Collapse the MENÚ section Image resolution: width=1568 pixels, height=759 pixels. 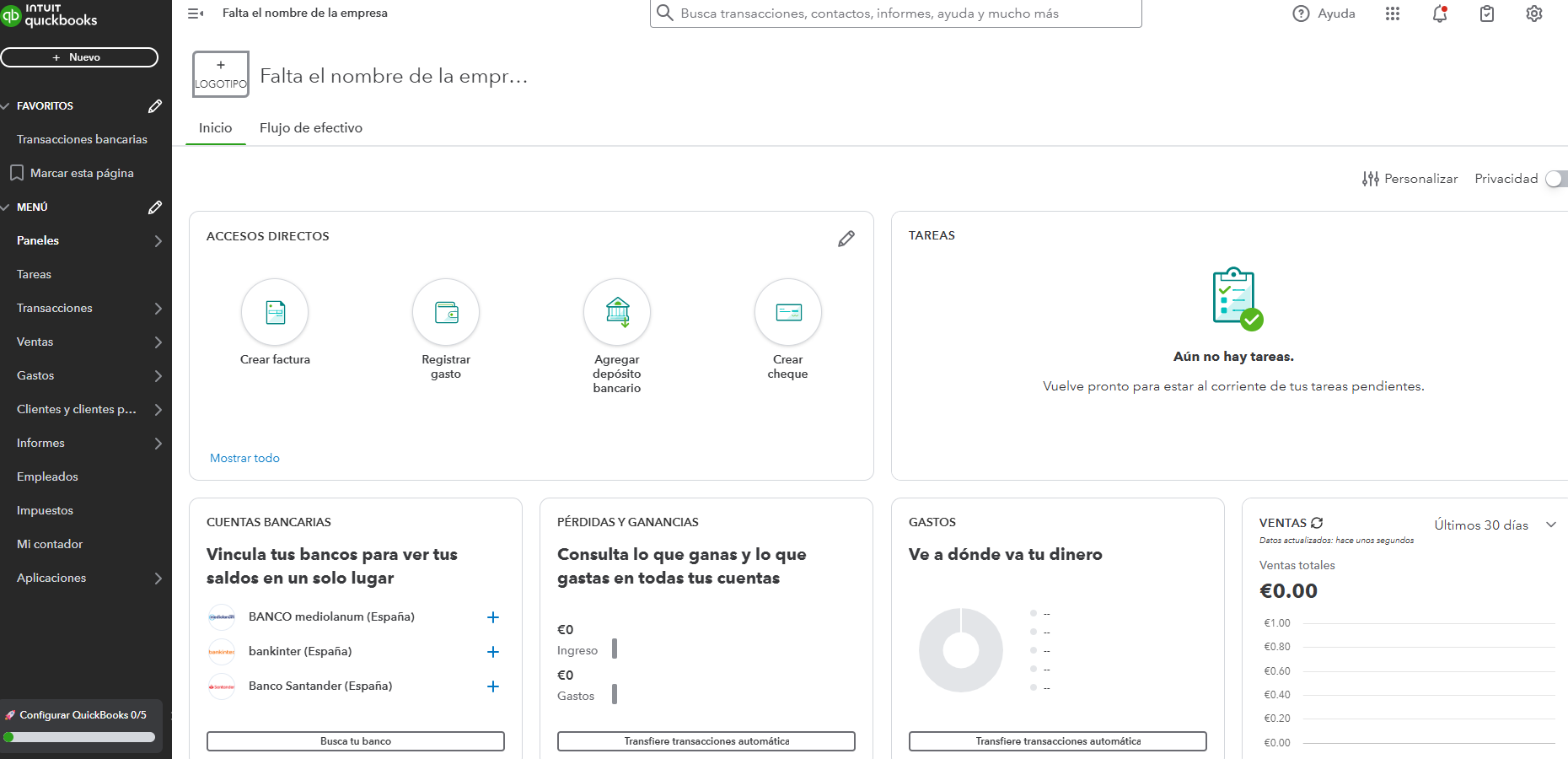tap(6, 207)
